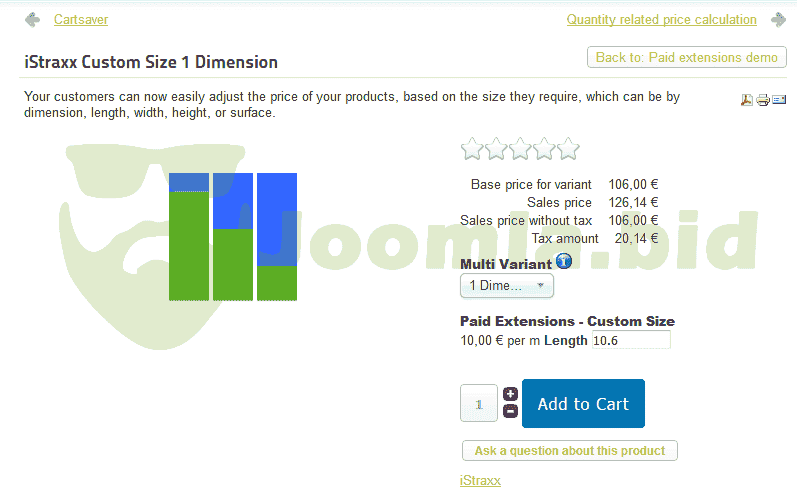The height and width of the screenshot is (491, 797).
Task: Rate product with the first star
Action: click(x=472, y=149)
